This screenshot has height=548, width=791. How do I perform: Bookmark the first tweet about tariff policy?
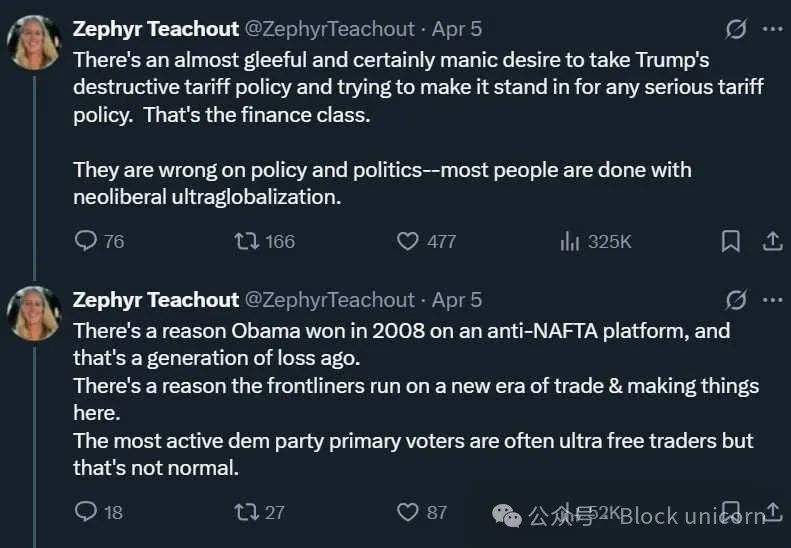(731, 241)
